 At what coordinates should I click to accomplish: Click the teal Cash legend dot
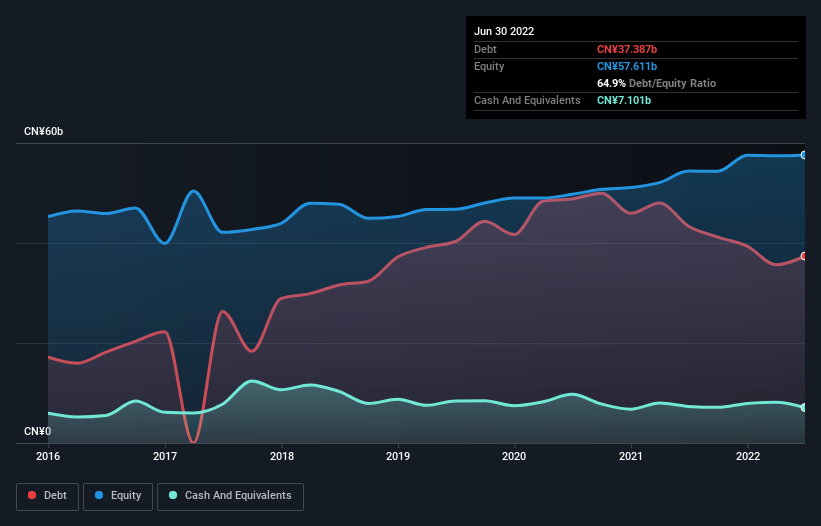[173, 495]
